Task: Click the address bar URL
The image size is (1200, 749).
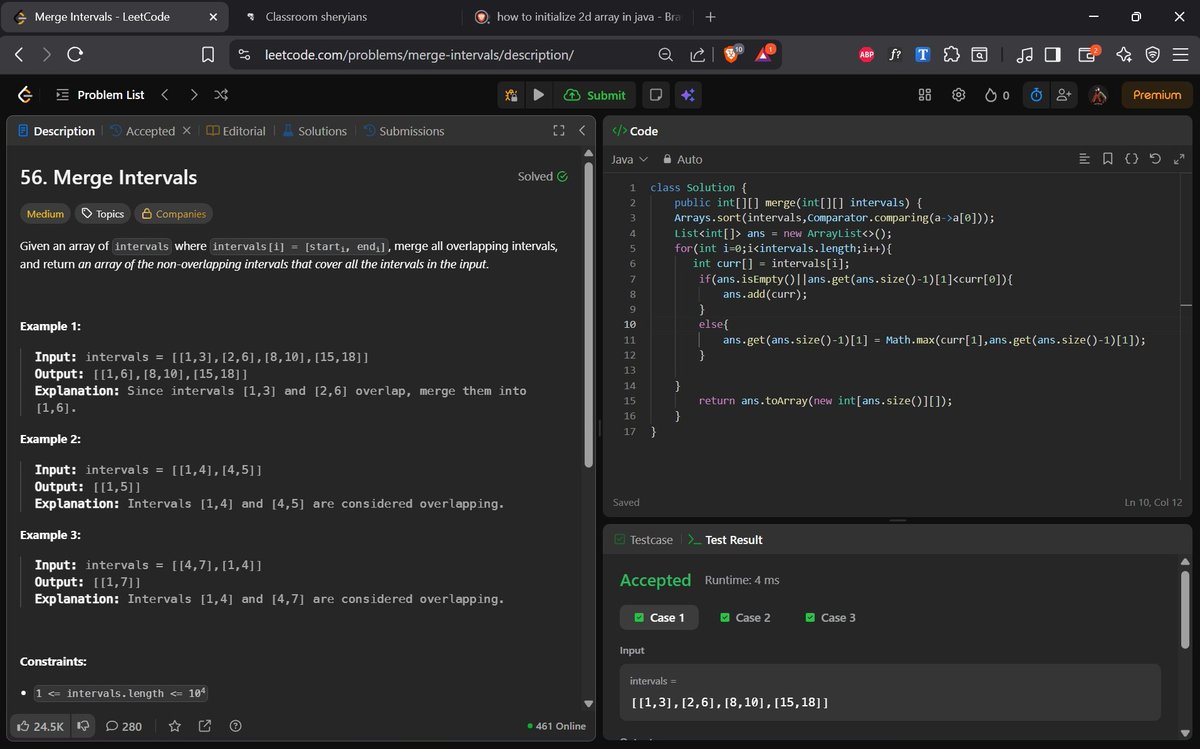Action: point(419,55)
